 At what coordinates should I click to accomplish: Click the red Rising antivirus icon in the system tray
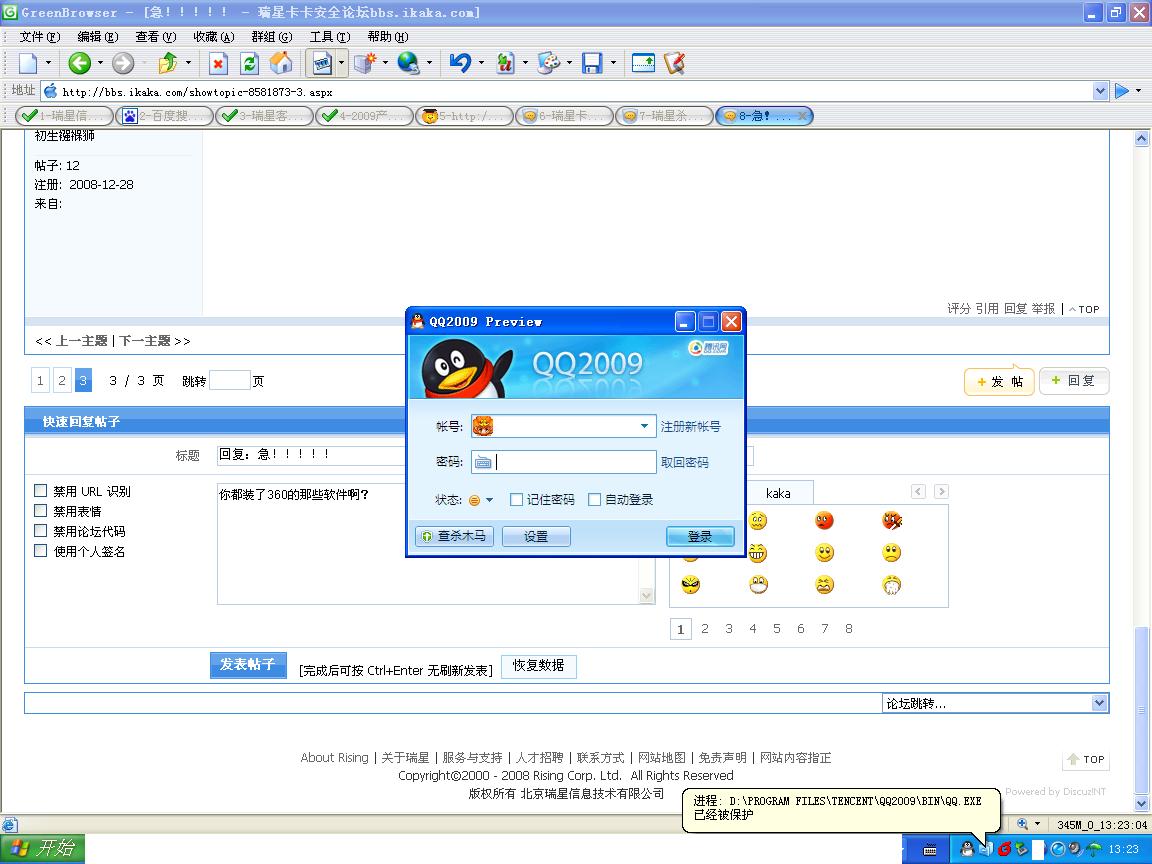pyautogui.click(x=1004, y=849)
